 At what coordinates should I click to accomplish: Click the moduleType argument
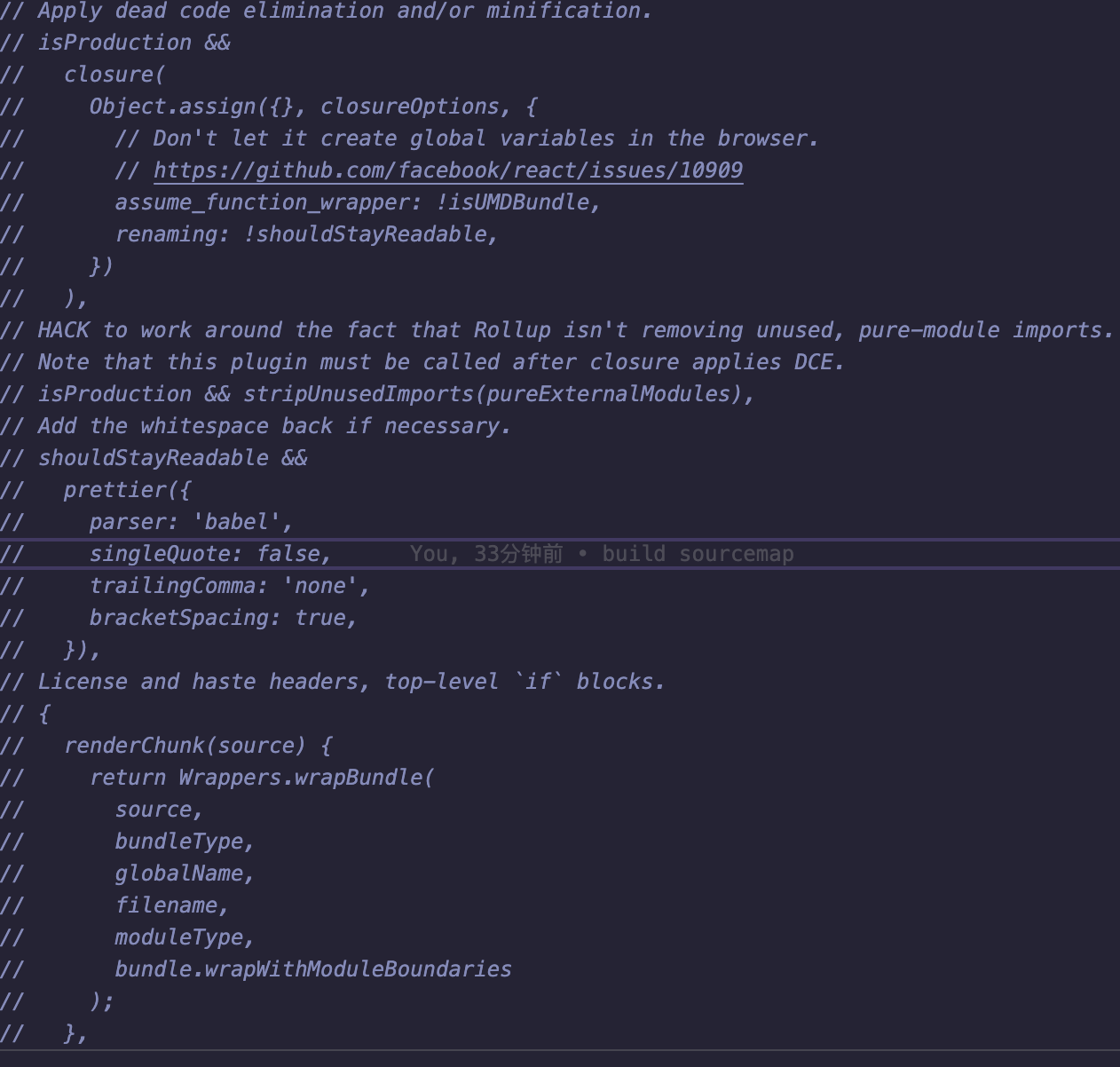click(179, 937)
